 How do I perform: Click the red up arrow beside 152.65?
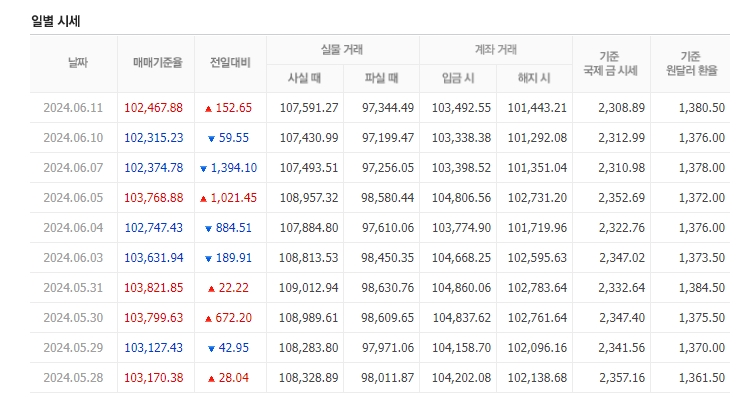(x=208, y=108)
